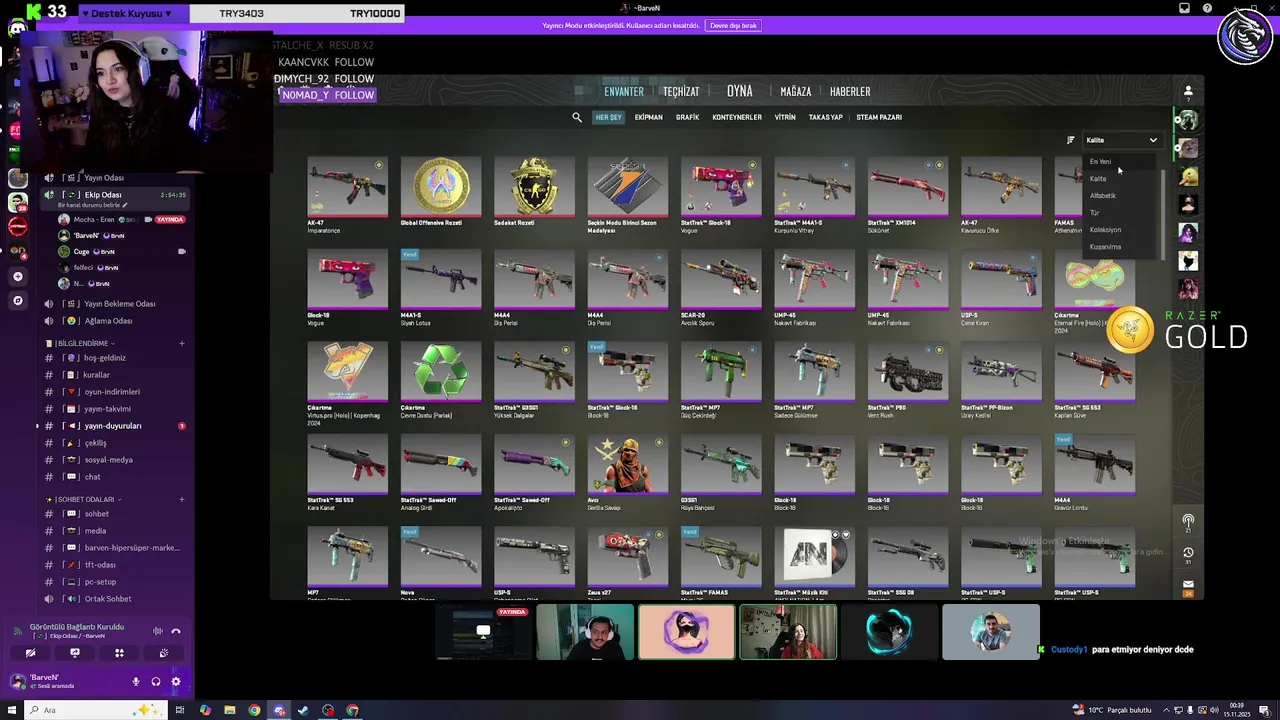Create channel in SOHBET ODALARI category

point(181,499)
